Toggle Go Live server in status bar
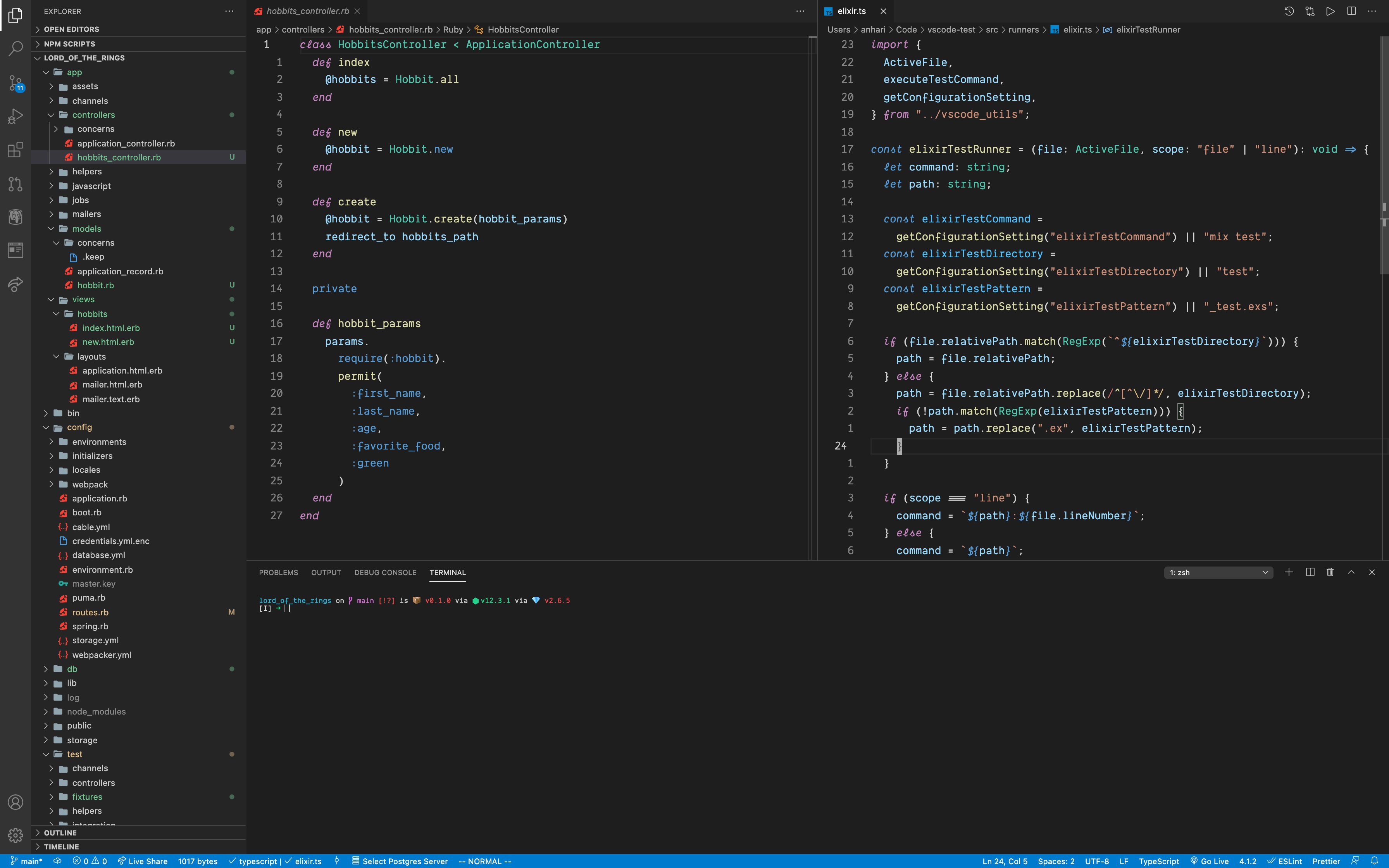This screenshot has width=1389, height=868. (1209, 861)
